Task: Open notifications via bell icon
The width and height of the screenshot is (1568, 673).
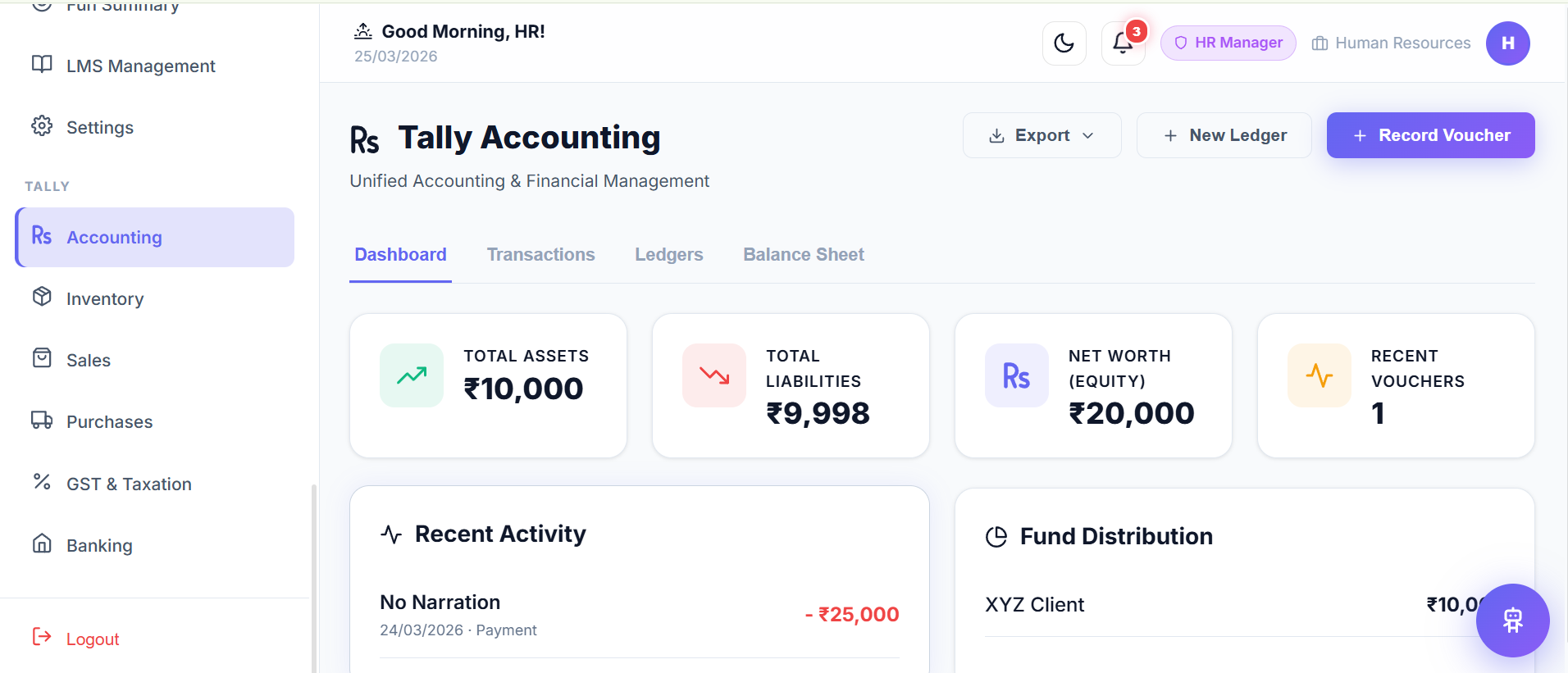Action: pos(1122,43)
